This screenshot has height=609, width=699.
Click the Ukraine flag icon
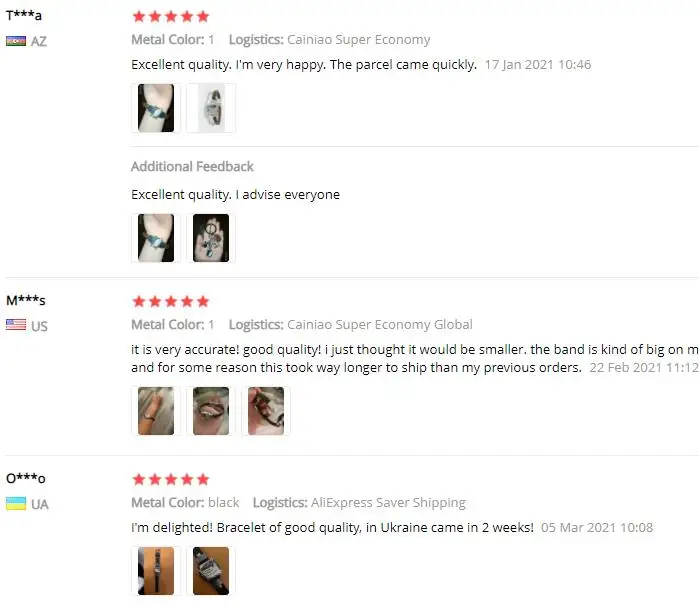[x=16, y=503]
